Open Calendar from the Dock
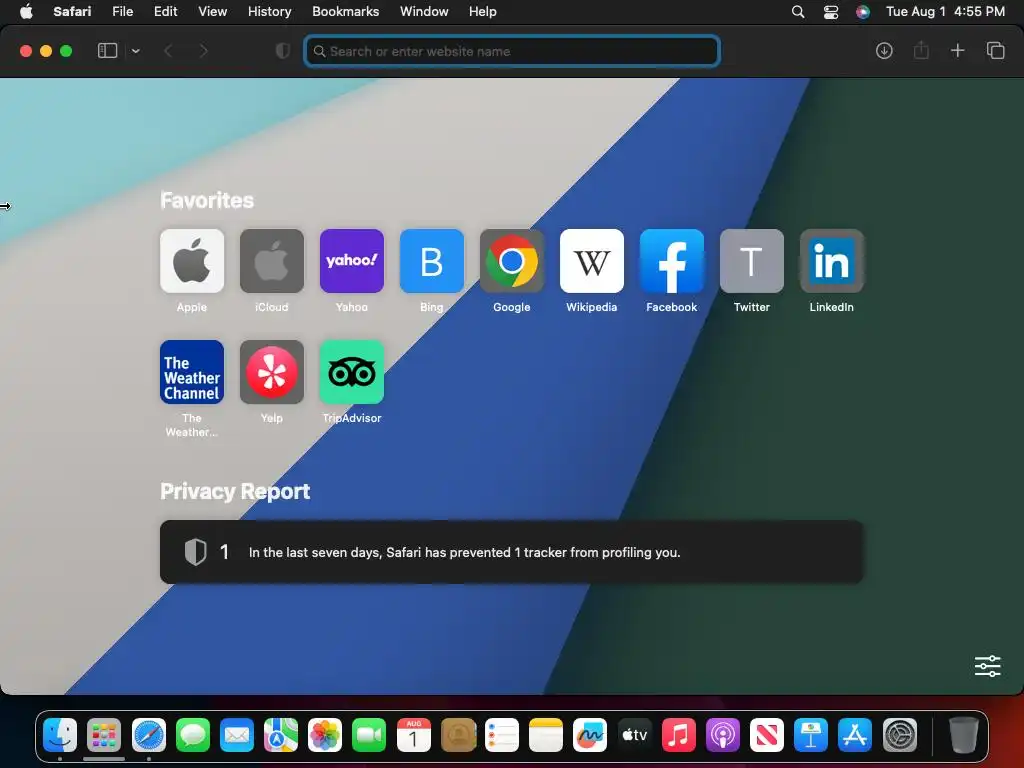The height and width of the screenshot is (768, 1024). pyautogui.click(x=413, y=735)
